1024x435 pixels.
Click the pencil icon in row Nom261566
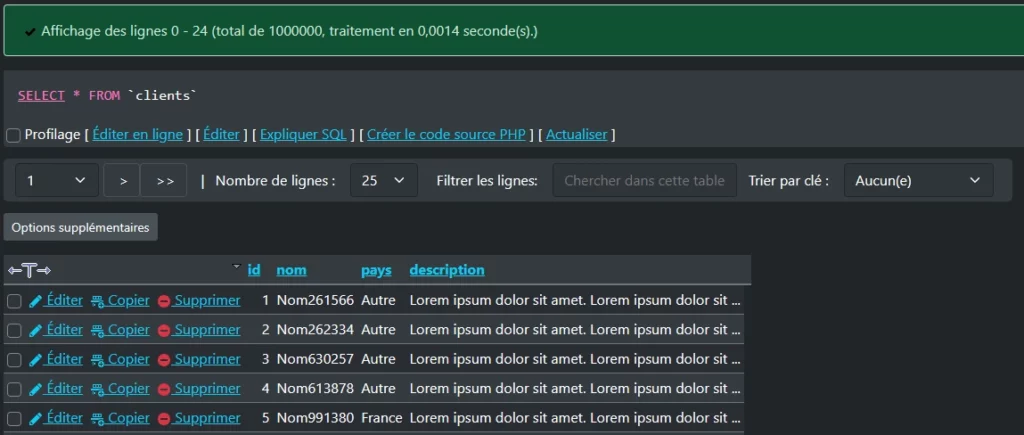[36, 301]
